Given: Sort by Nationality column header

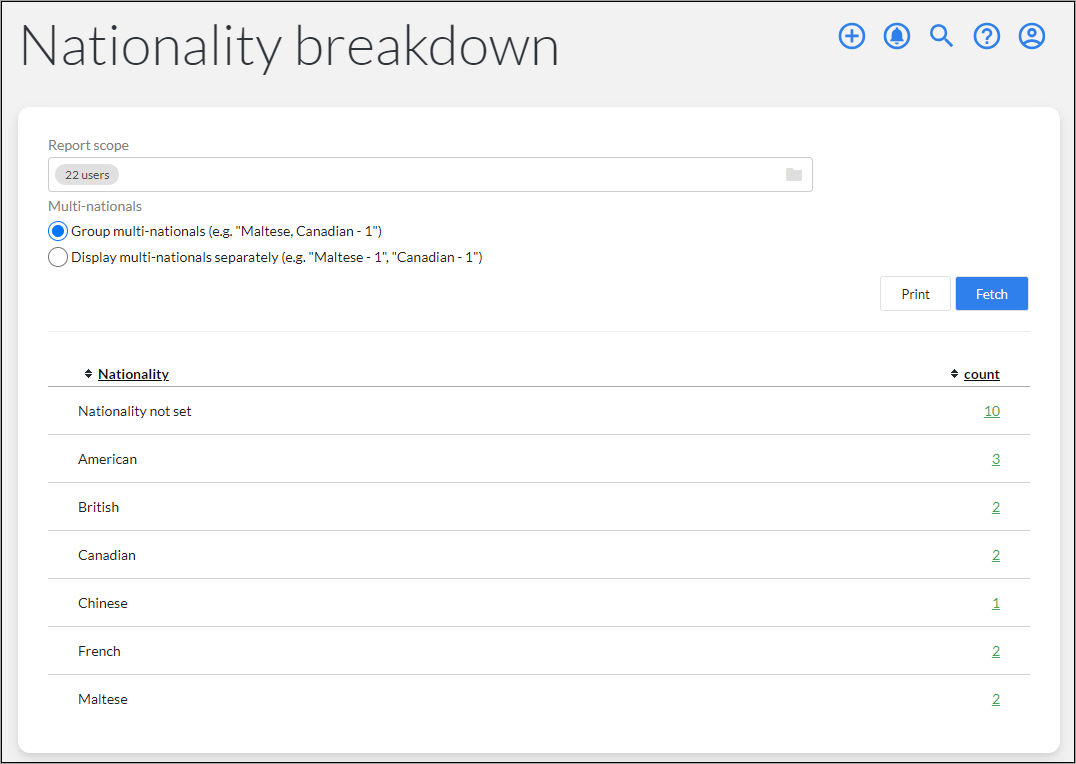Looking at the screenshot, I should pos(133,374).
